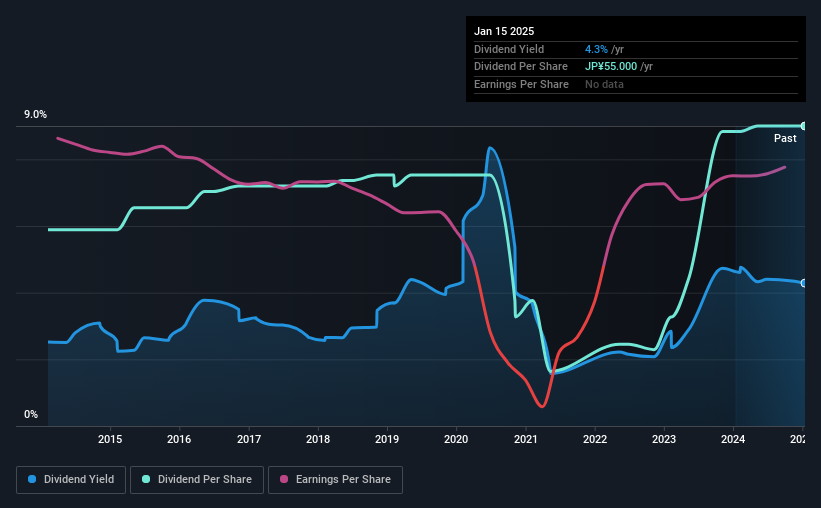Select the 2018 x-axis label
Screen dimensions: 821x508
[x=318, y=439]
